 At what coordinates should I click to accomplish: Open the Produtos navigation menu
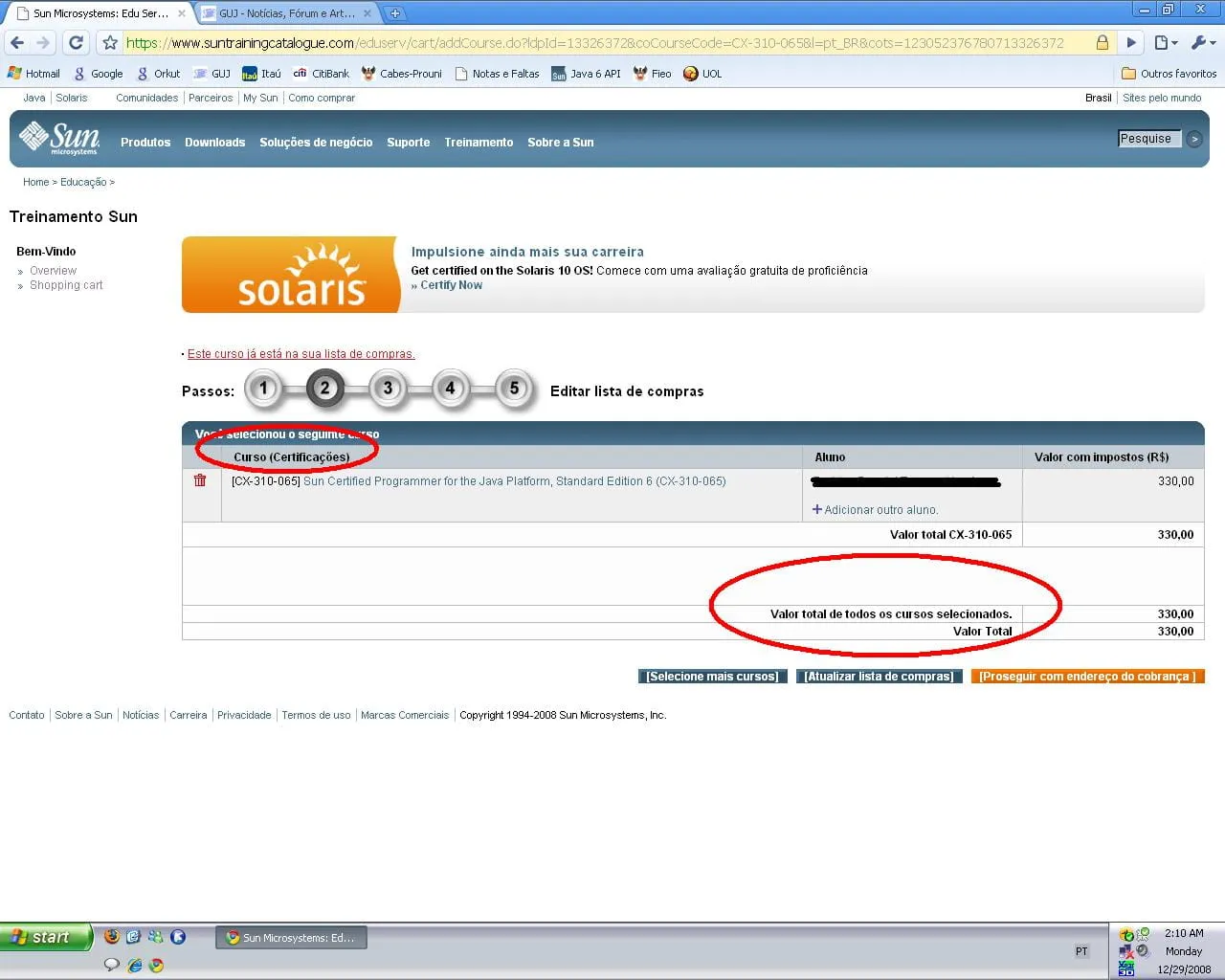pyautogui.click(x=145, y=143)
